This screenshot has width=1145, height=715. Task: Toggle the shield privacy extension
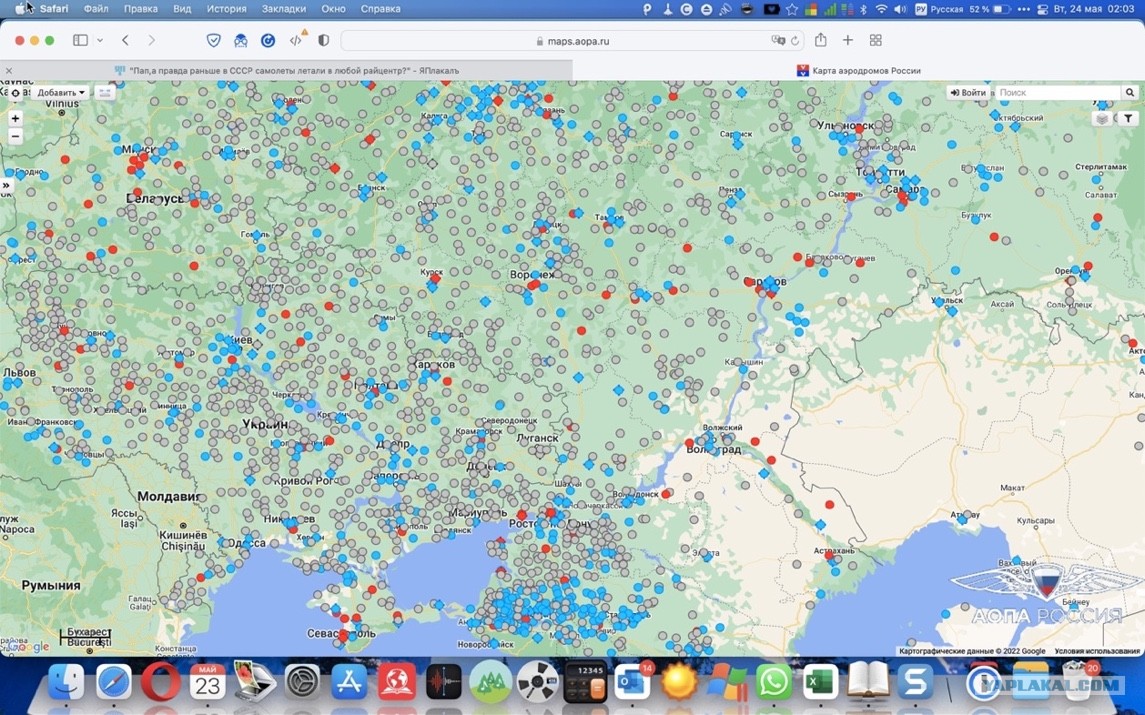click(213, 40)
